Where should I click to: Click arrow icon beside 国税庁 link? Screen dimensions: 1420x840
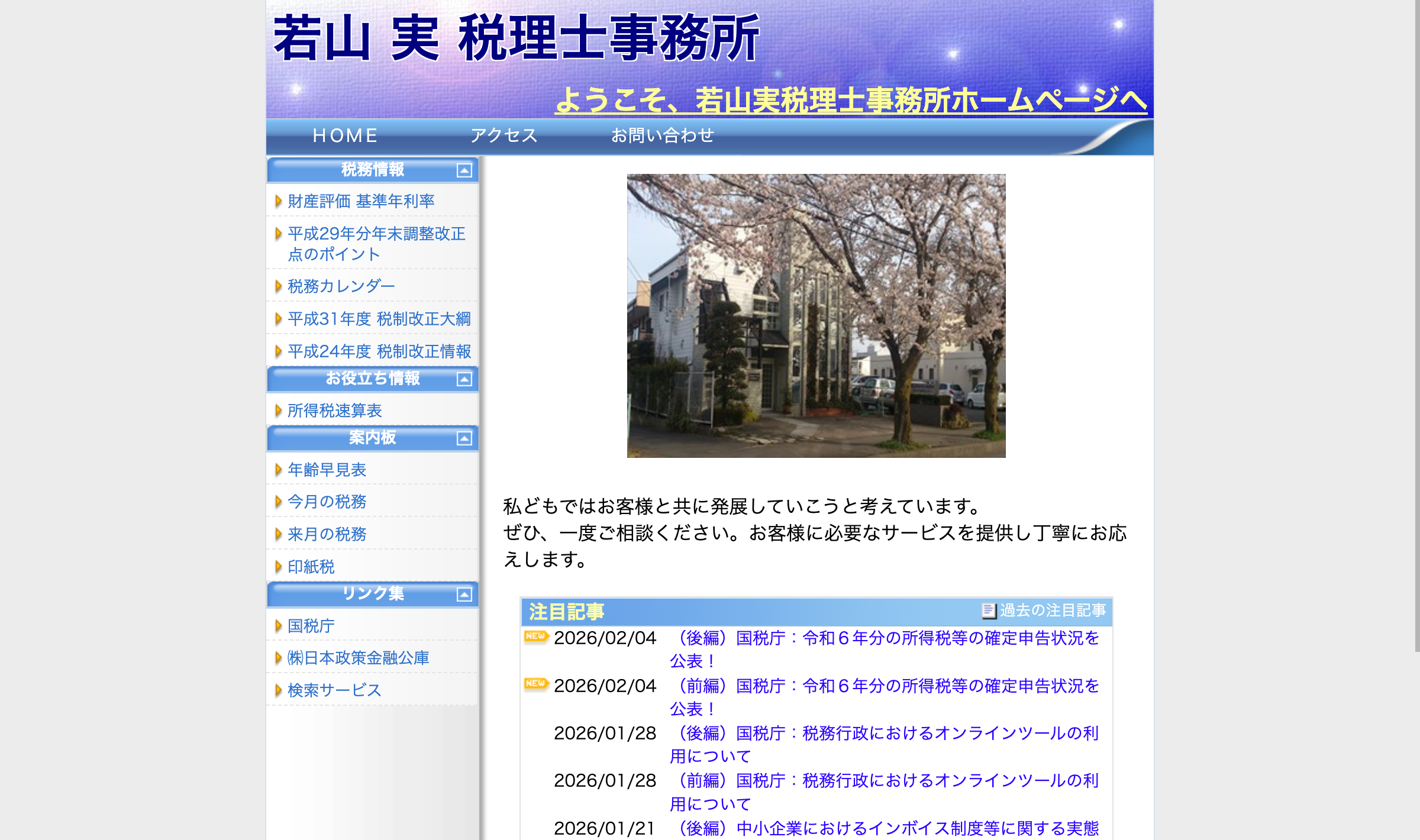[278, 626]
